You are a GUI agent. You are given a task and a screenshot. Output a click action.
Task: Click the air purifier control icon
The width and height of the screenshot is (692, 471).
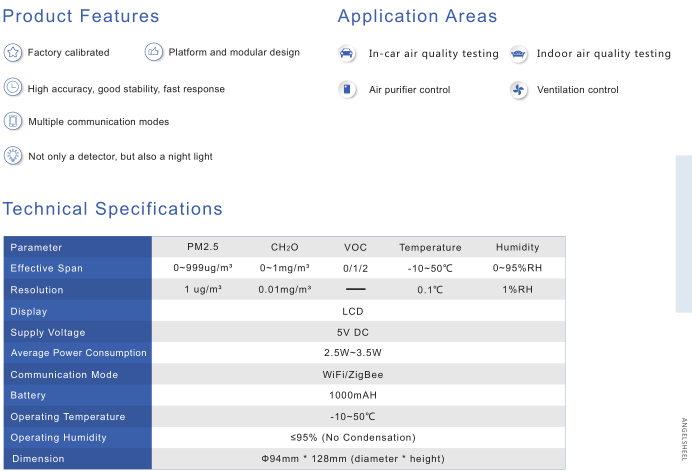click(347, 89)
